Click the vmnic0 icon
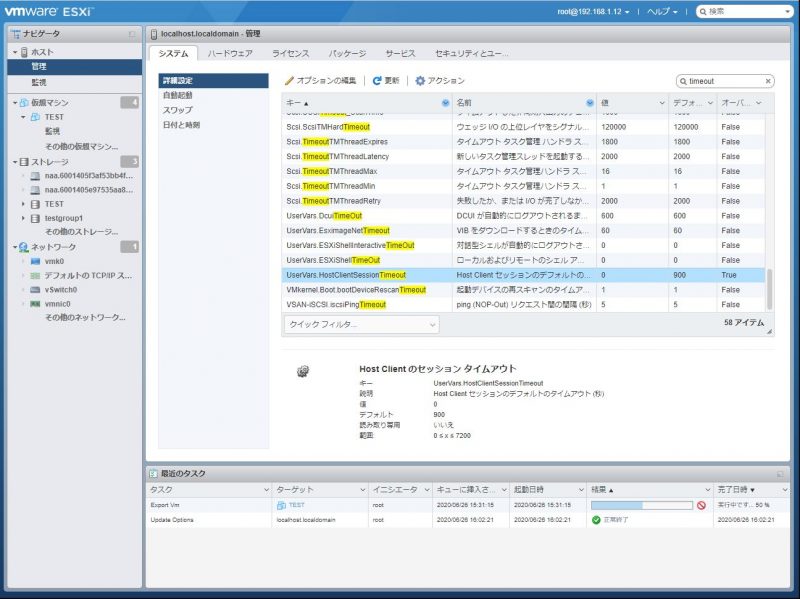The height and width of the screenshot is (599, 800). coord(35,304)
